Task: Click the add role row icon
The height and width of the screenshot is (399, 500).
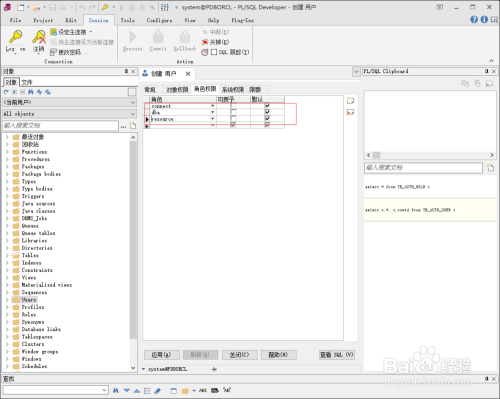Action: 350,100
